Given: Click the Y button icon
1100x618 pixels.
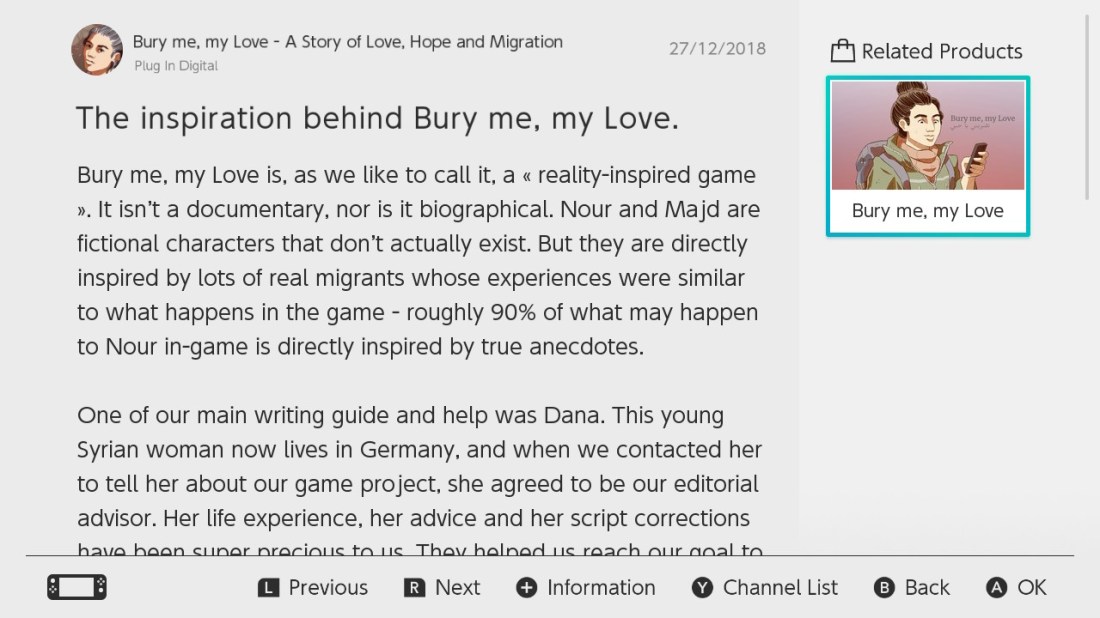Looking at the screenshot, I should coord(701,588).
